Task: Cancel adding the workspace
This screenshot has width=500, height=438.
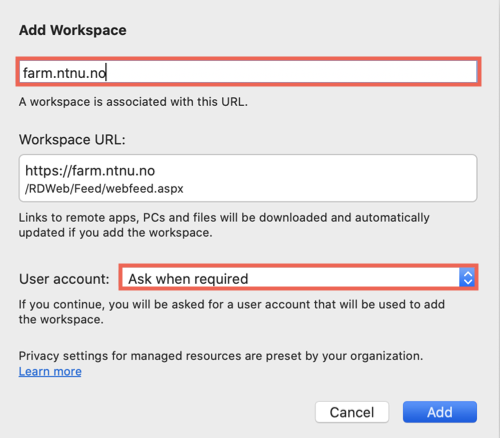Action: 352,412
